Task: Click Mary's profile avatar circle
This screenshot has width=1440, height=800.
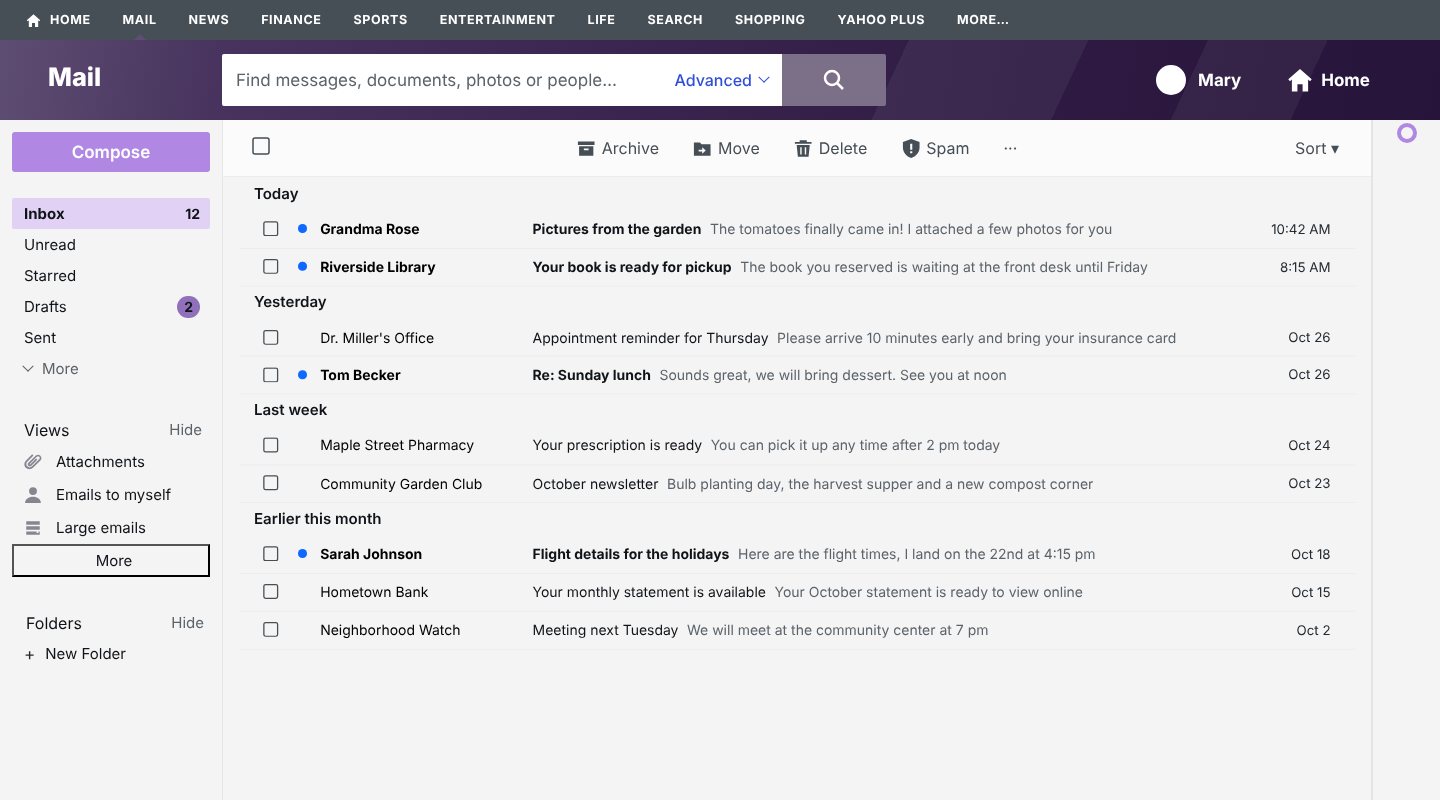Action: (1171, 80)
